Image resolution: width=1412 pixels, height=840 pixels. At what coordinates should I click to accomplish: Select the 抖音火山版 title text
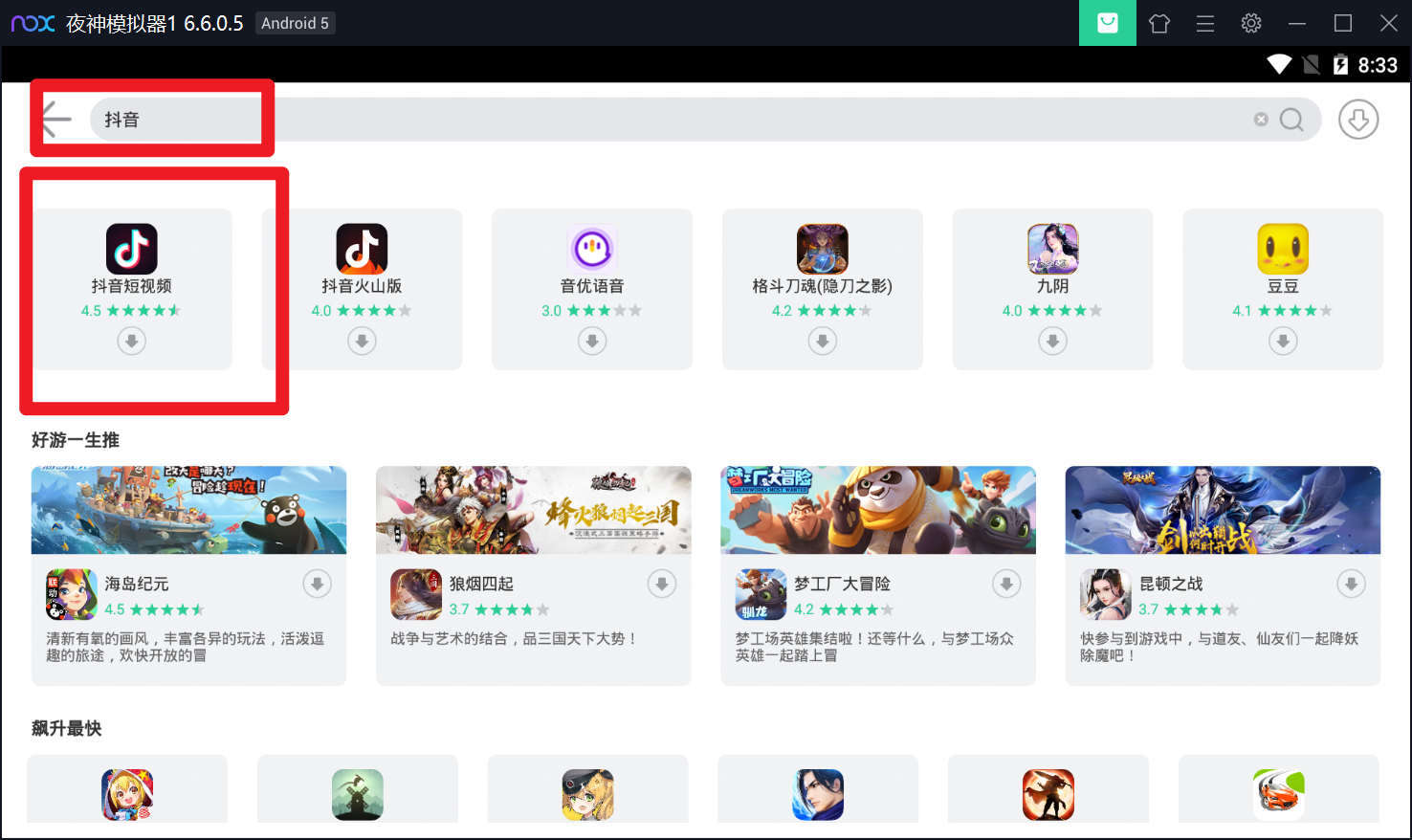click(x=362, y=286)
